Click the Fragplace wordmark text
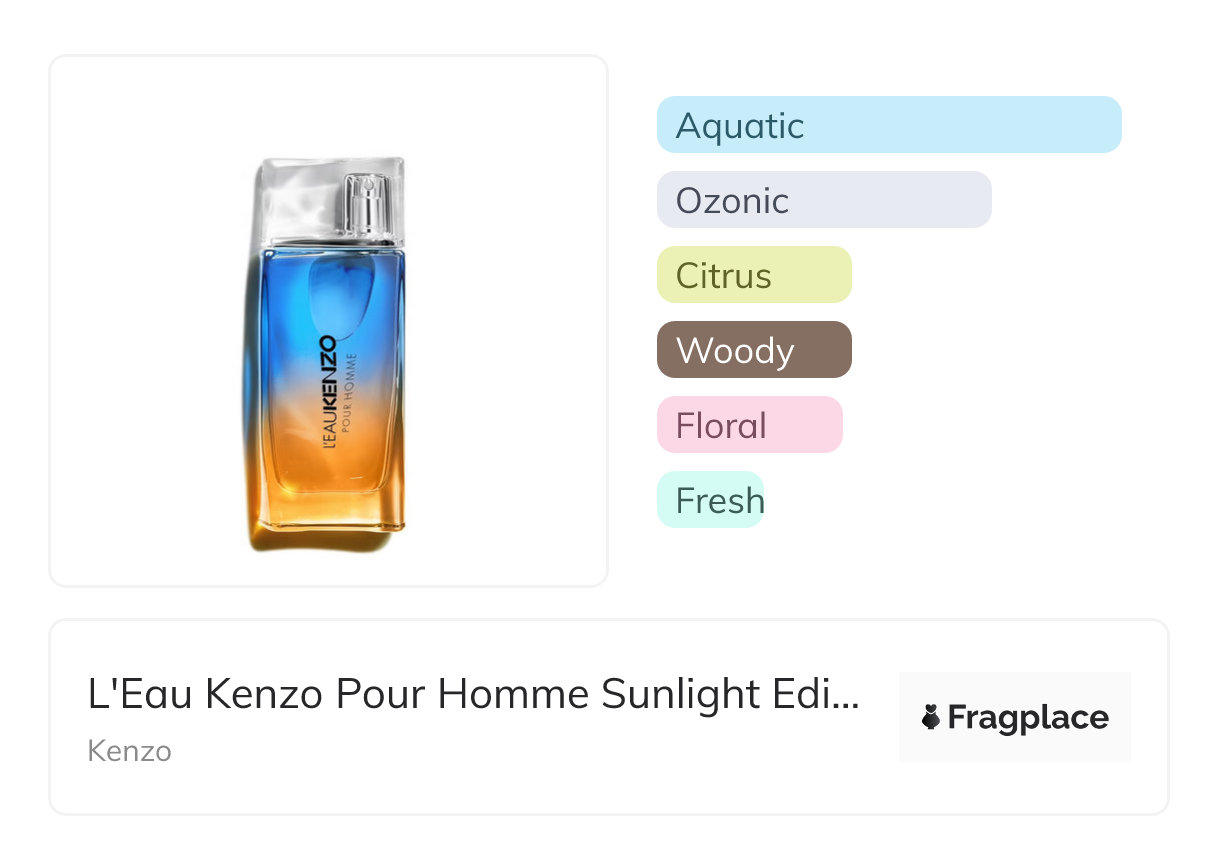This screenshot has height=864, width=1218. (x=1028, y=717)
